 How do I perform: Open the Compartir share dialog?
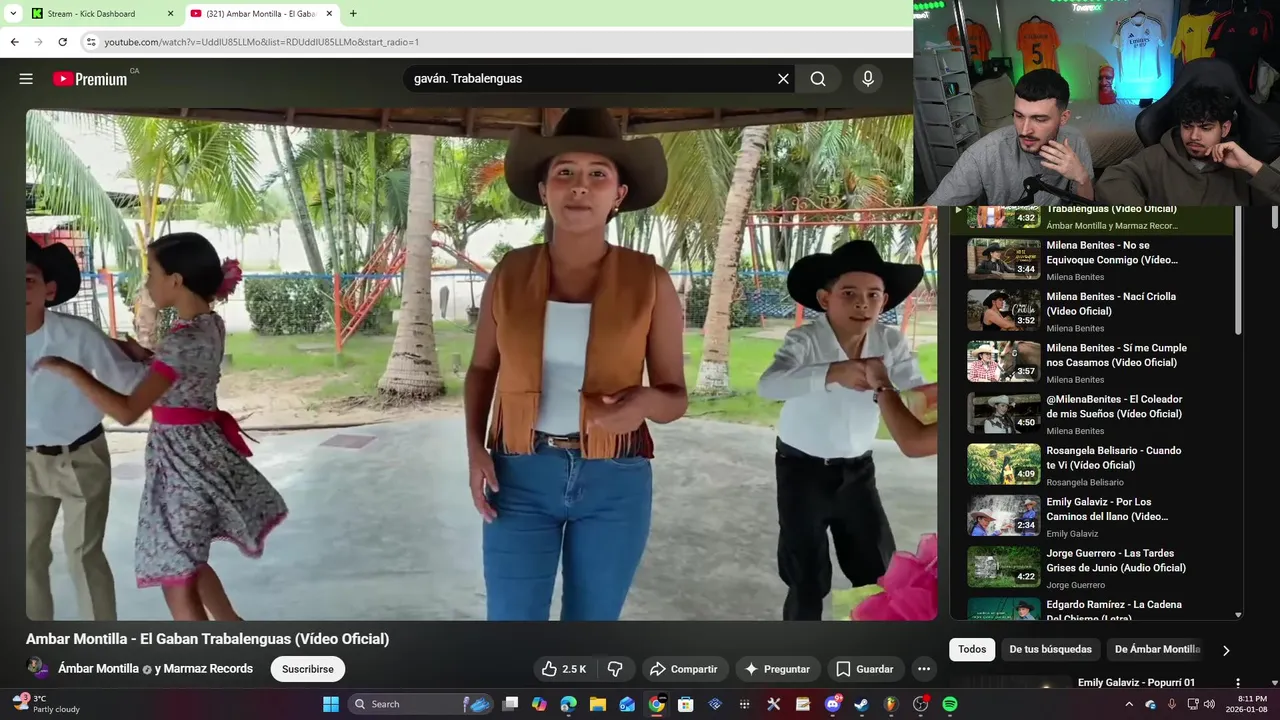[x=684, y=669]
